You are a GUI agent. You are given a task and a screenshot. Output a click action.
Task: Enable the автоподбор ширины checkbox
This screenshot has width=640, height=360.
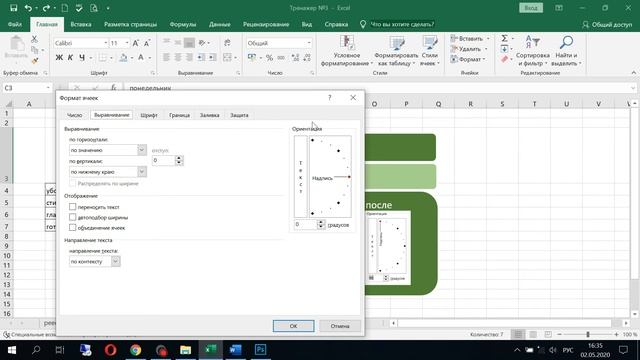click(72, 217)
